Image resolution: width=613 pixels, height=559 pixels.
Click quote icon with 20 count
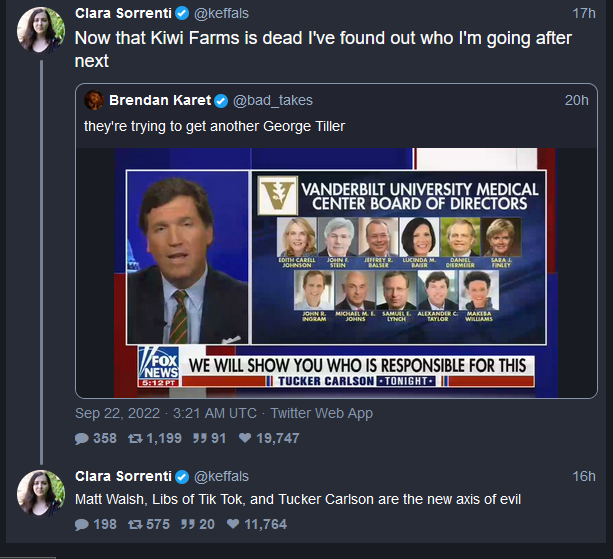[x=187, y=524]
